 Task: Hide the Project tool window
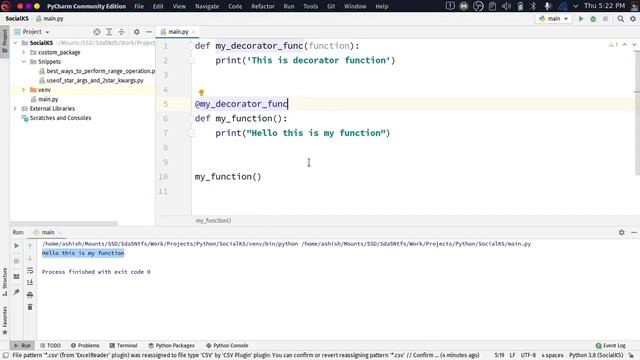click(149, 32)
